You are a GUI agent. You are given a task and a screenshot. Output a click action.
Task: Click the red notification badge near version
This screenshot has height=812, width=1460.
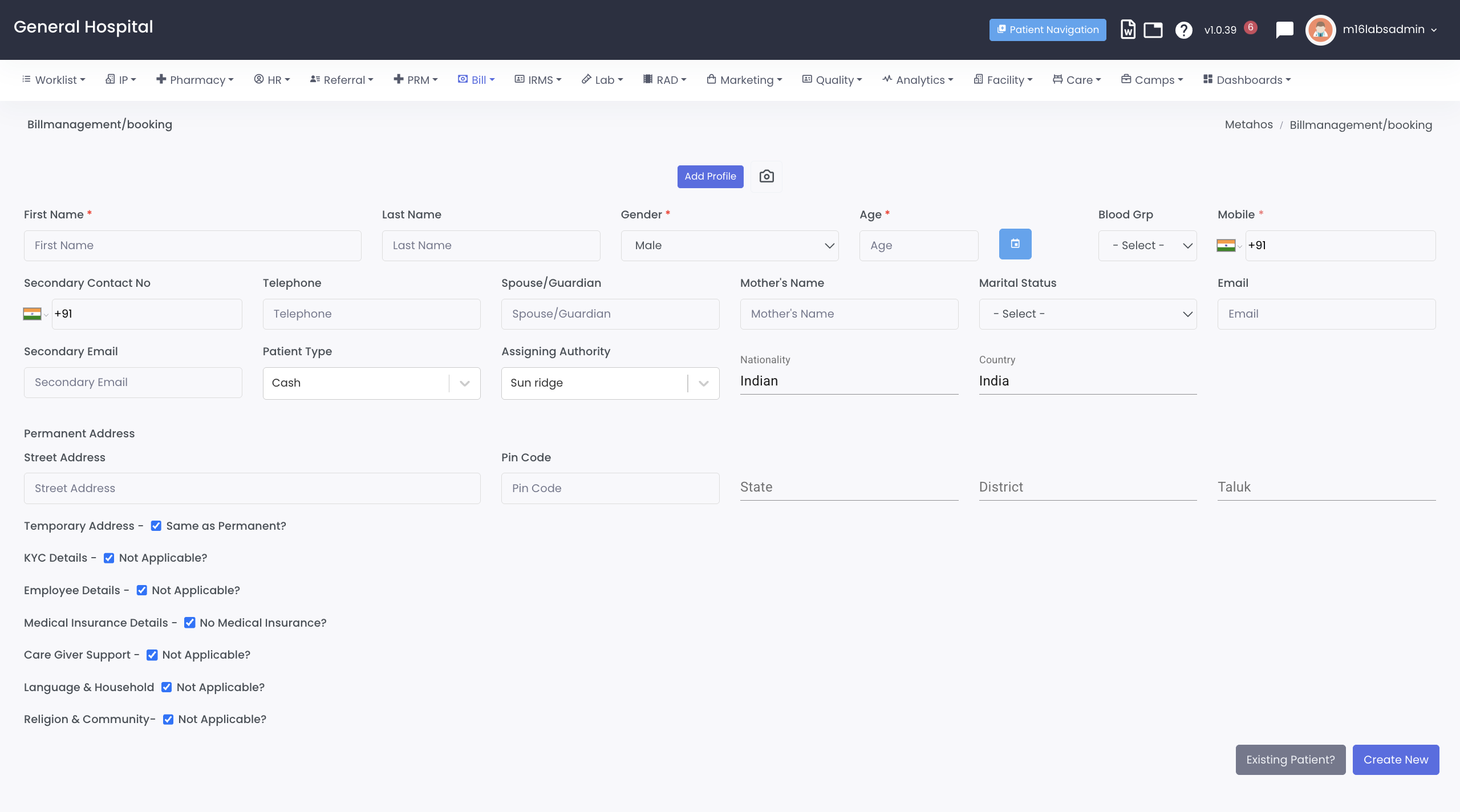coord(1251,27)
